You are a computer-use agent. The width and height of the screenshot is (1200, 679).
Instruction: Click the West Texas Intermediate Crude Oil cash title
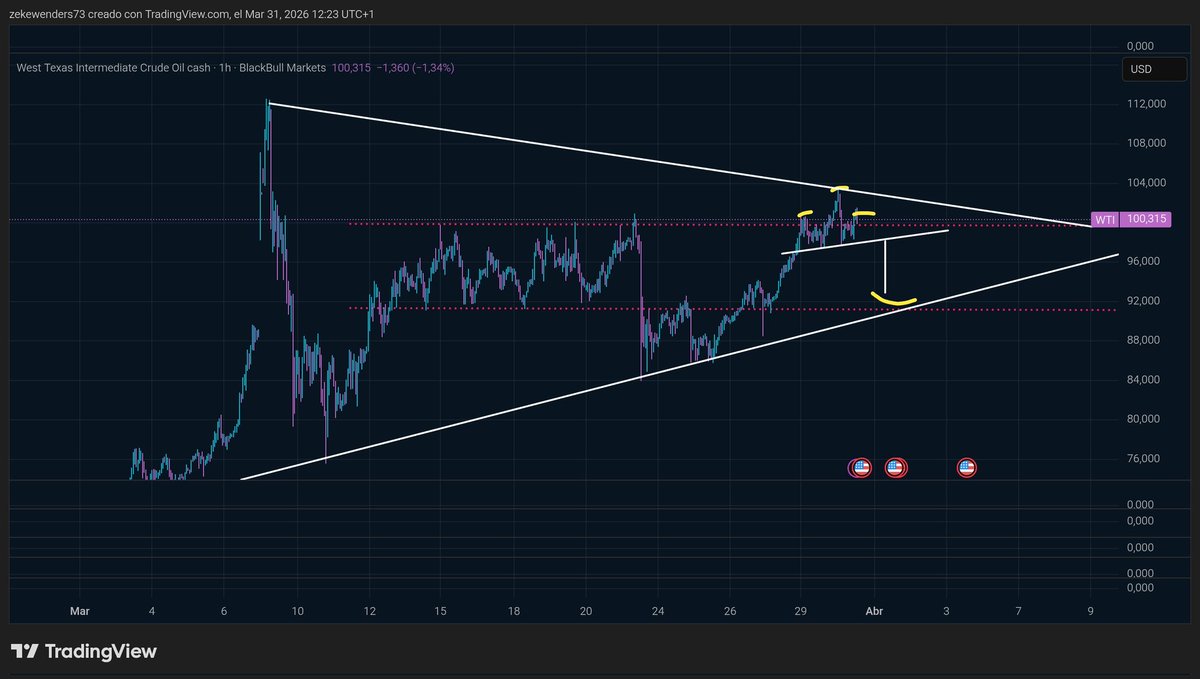113,68
